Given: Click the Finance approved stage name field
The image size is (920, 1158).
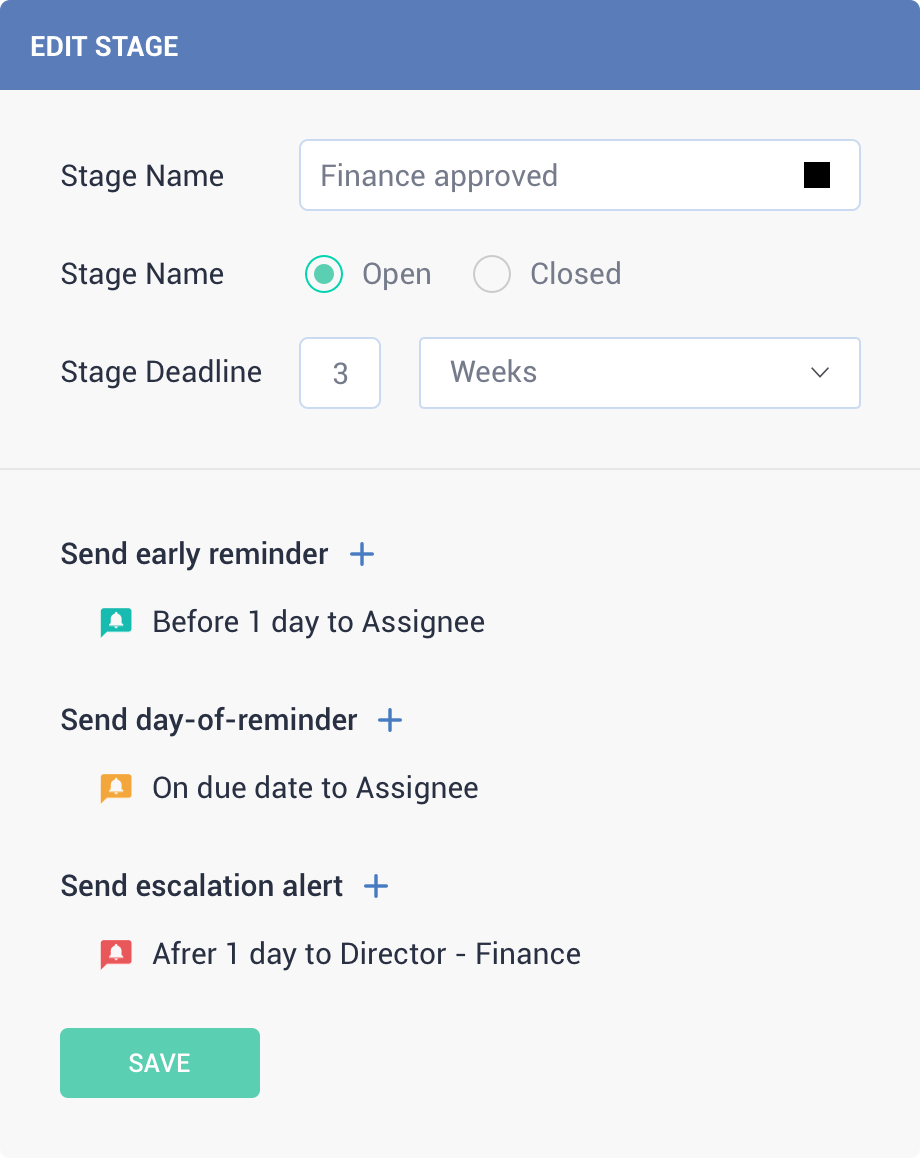Looking at the screenshot, I should click(x=580, y=175).
